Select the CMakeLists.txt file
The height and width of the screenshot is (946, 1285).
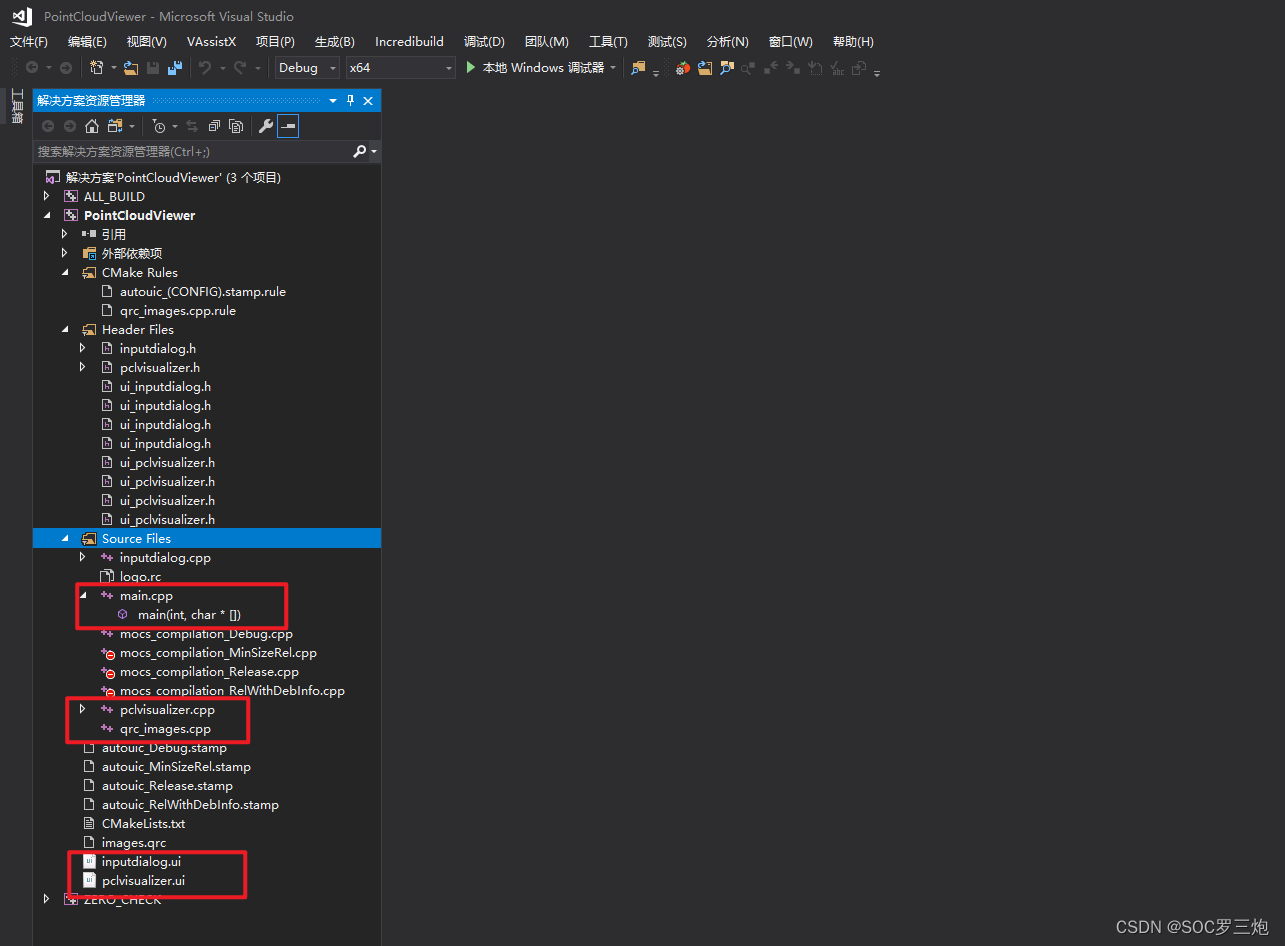click(x=143, y=823)
